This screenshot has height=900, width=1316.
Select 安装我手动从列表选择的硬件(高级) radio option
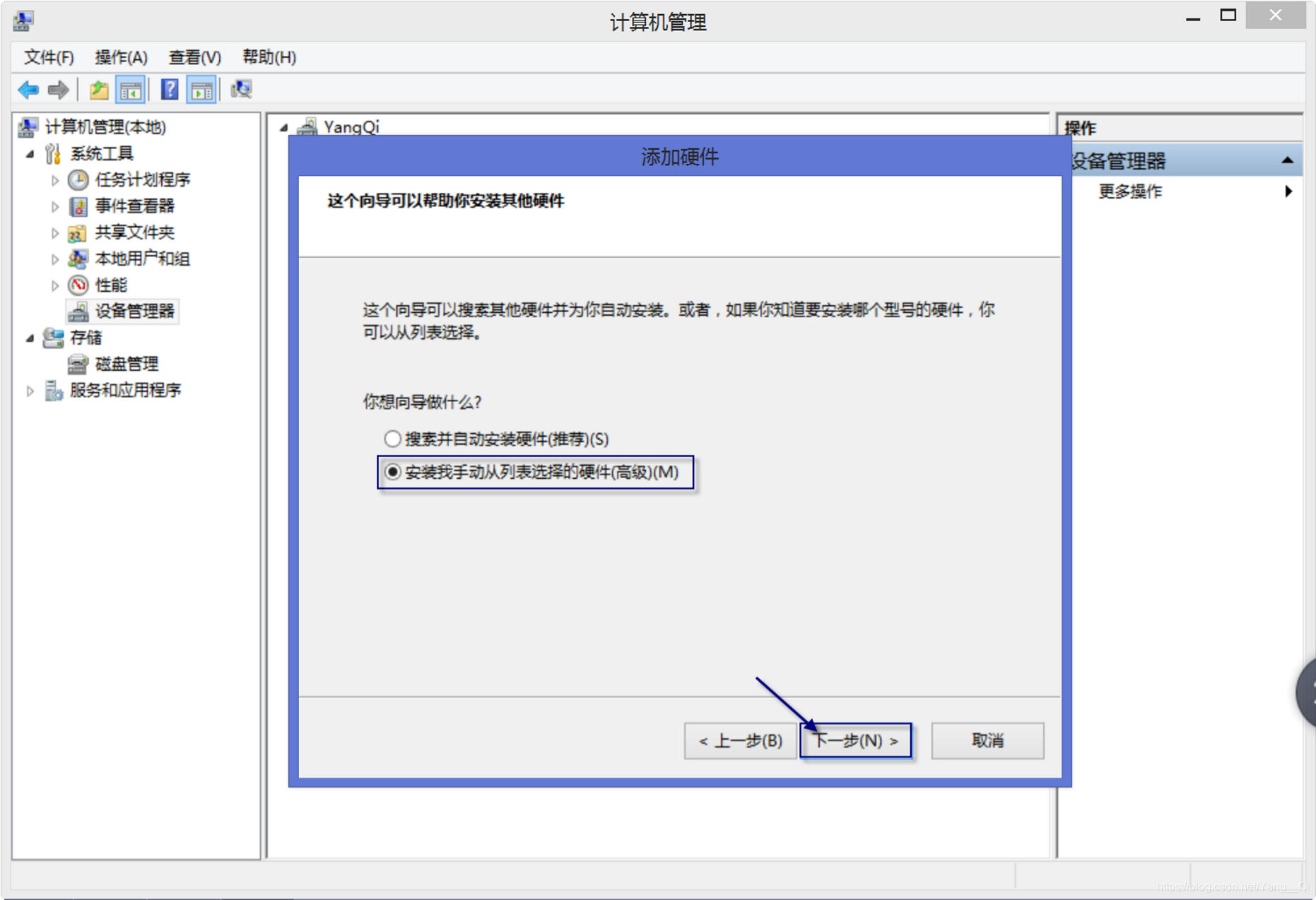(x=393, y=472)
